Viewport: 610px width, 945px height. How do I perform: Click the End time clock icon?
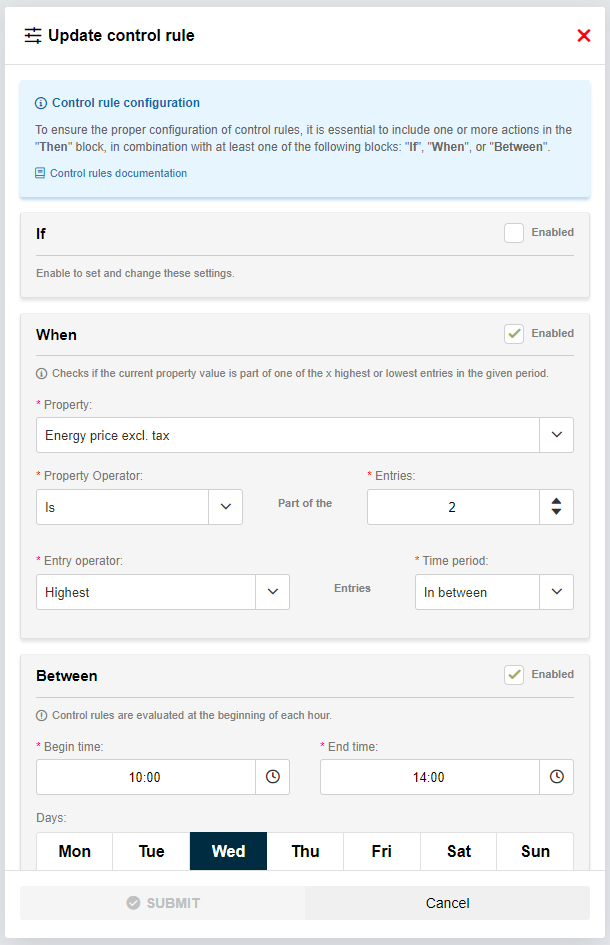click(556, 777)
